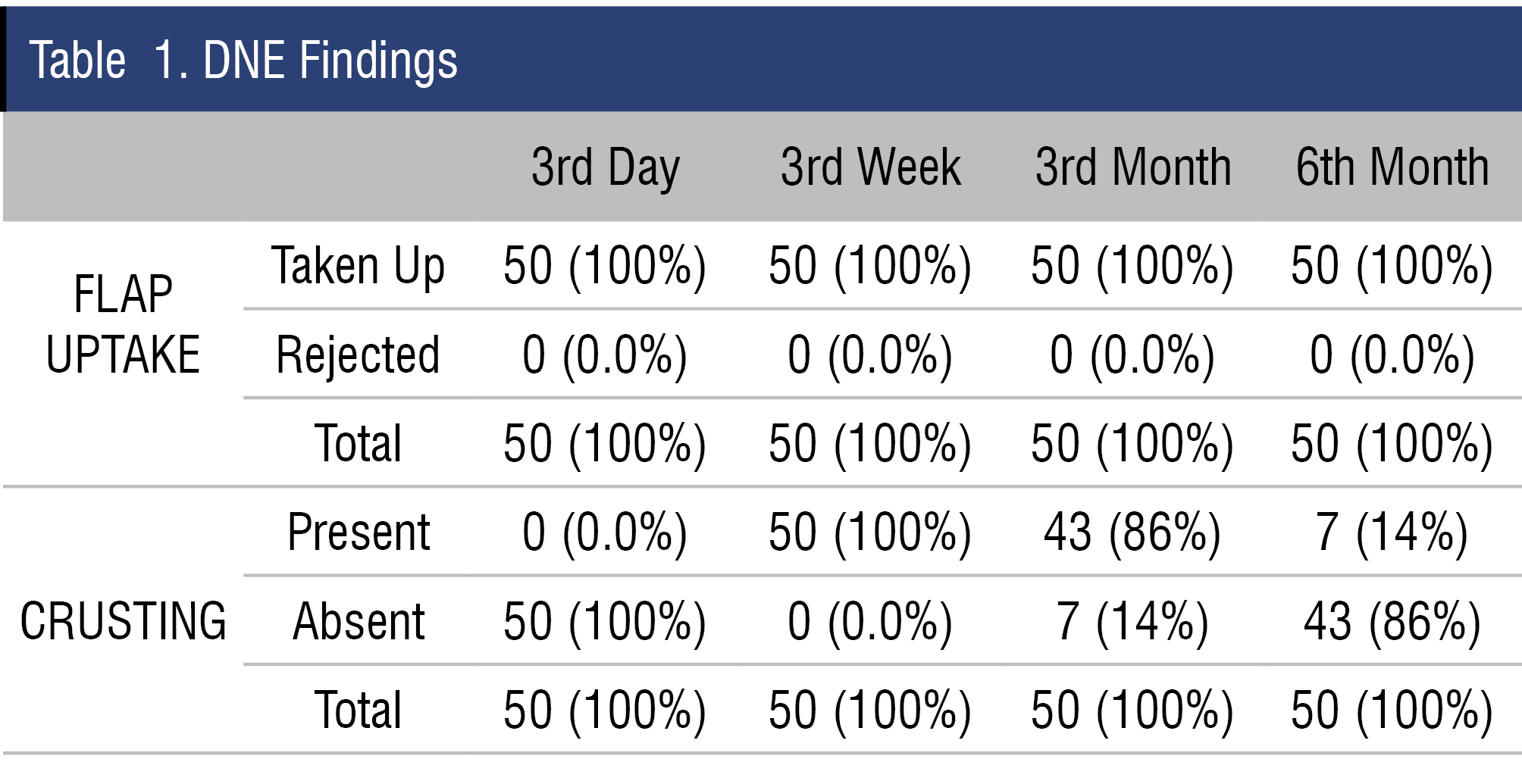Click the Present row label
The image size is (1522, 784).
[x=358, y=532]
